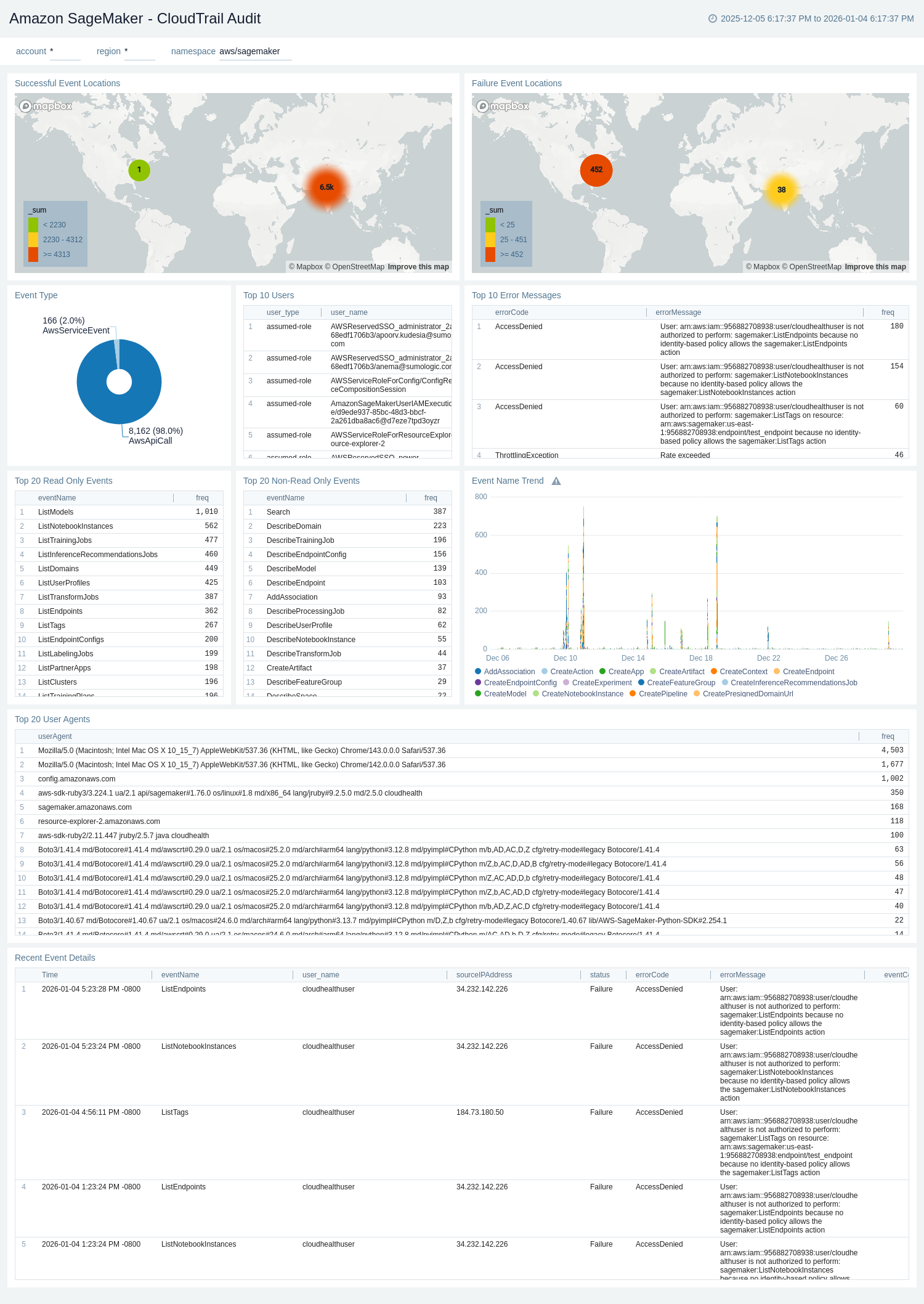Click the Mapbox logo on Failure Event Locations map
The width and height of the screenshot is (924, 1304).
coord(503,106)
